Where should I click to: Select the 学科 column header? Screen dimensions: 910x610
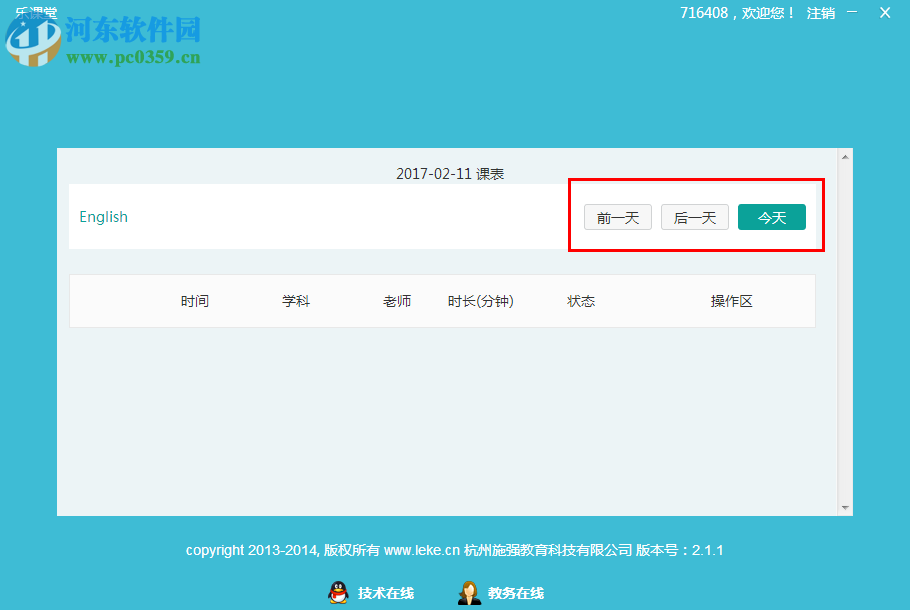pos(296,301)
